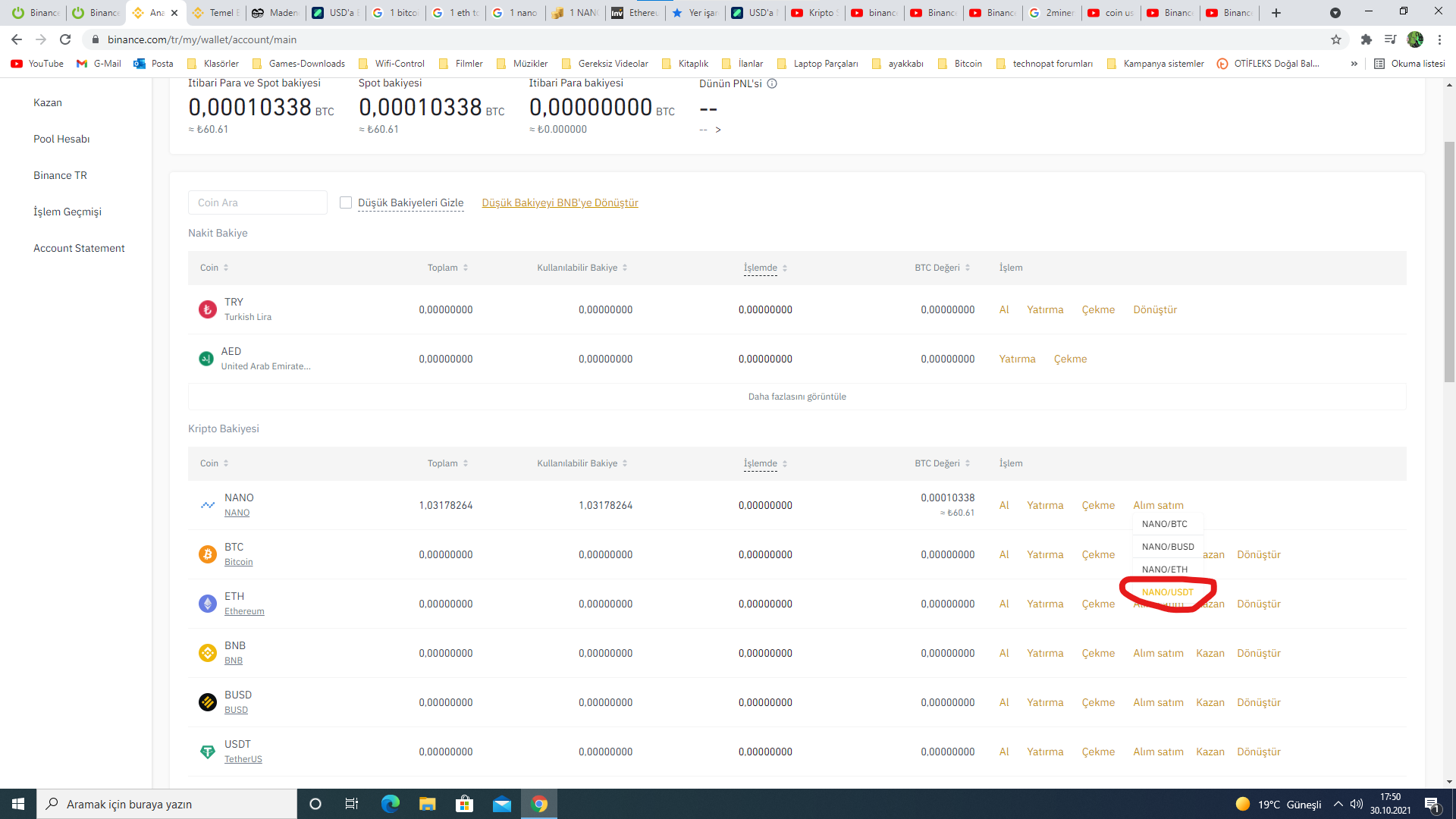Open File Explorer from taskbar
Viewport: 1456px width, 819px height.
click(x=427, y=804)
